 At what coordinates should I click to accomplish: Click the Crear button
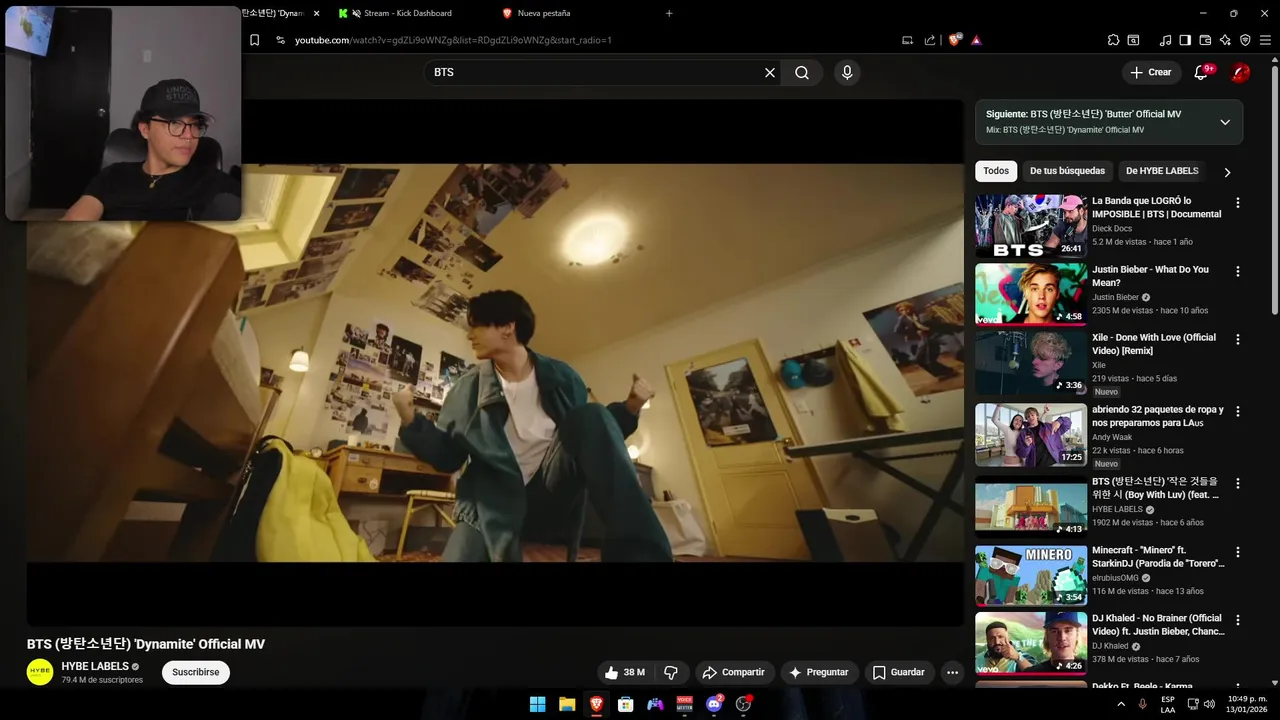pos(1150,72)
